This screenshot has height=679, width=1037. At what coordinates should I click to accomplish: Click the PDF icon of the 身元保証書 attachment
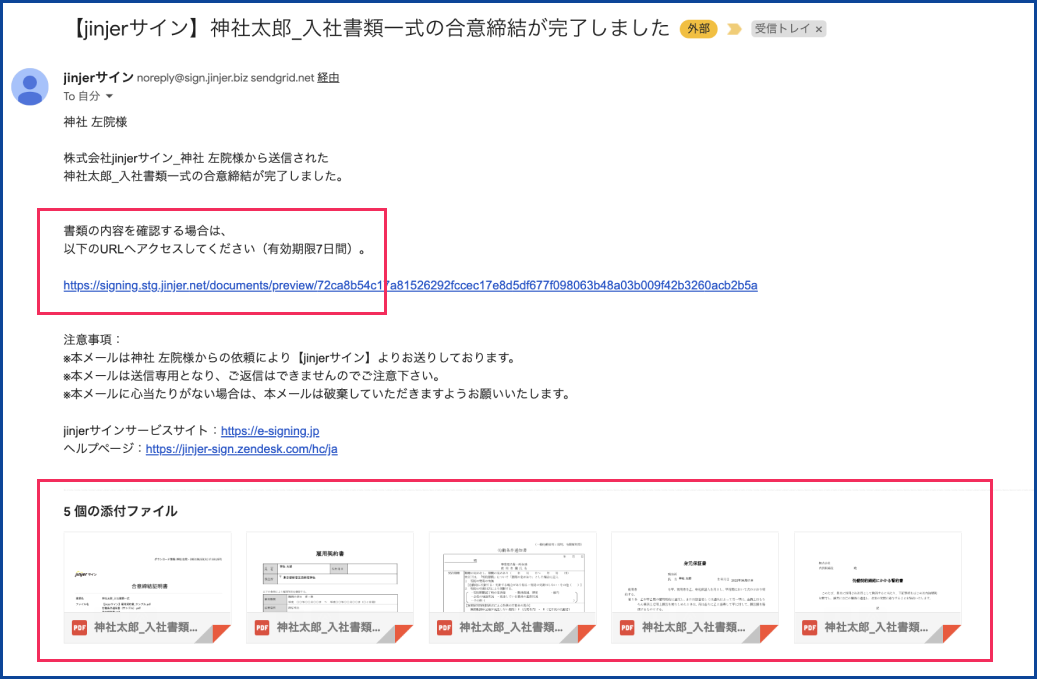627,627
